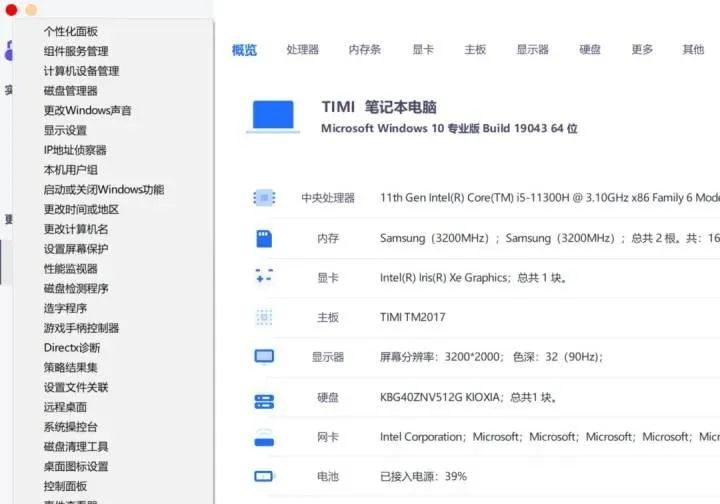Switch to the 显卡 tab
The width and height of the screenshot is (720, 504).
pos(423,49)
